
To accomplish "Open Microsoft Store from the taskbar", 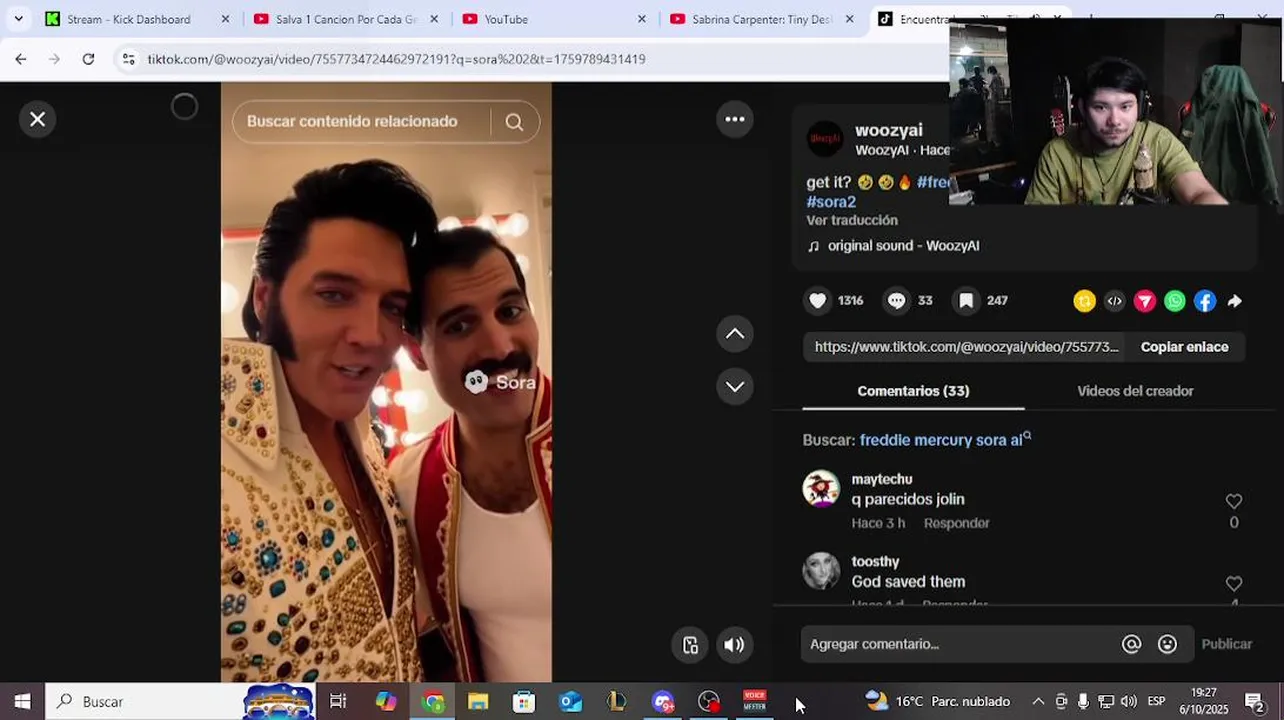I will (x=524, y=702).
